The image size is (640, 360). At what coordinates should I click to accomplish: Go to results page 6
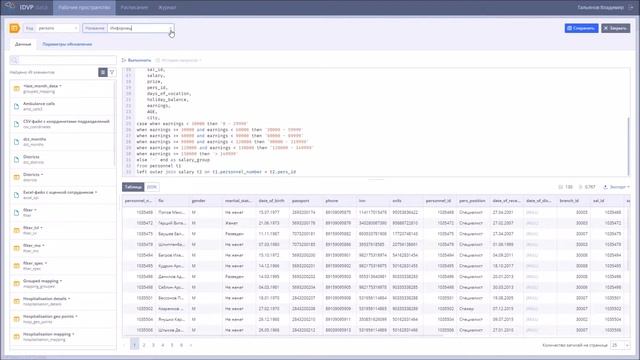[181, 345]
